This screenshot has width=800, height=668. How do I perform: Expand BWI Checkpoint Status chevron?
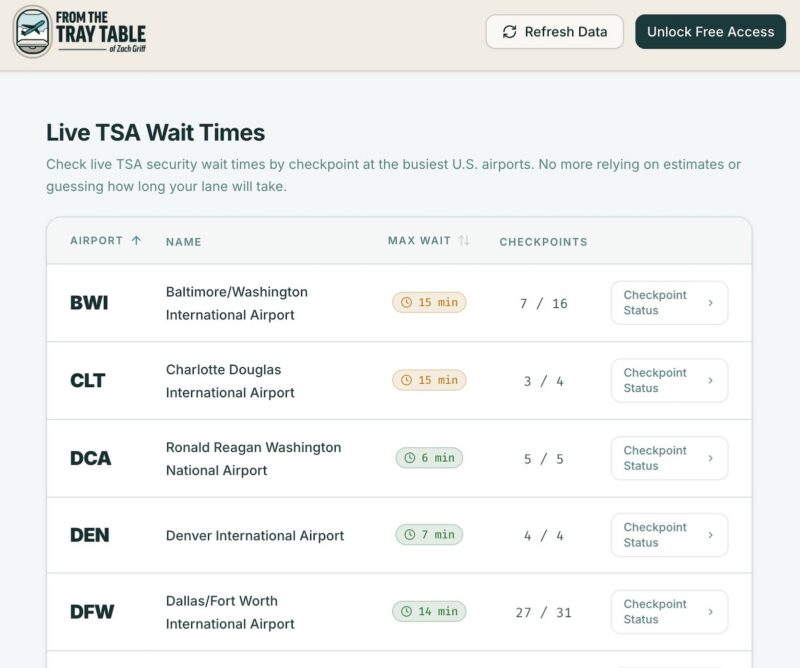(x=711, y=303)
